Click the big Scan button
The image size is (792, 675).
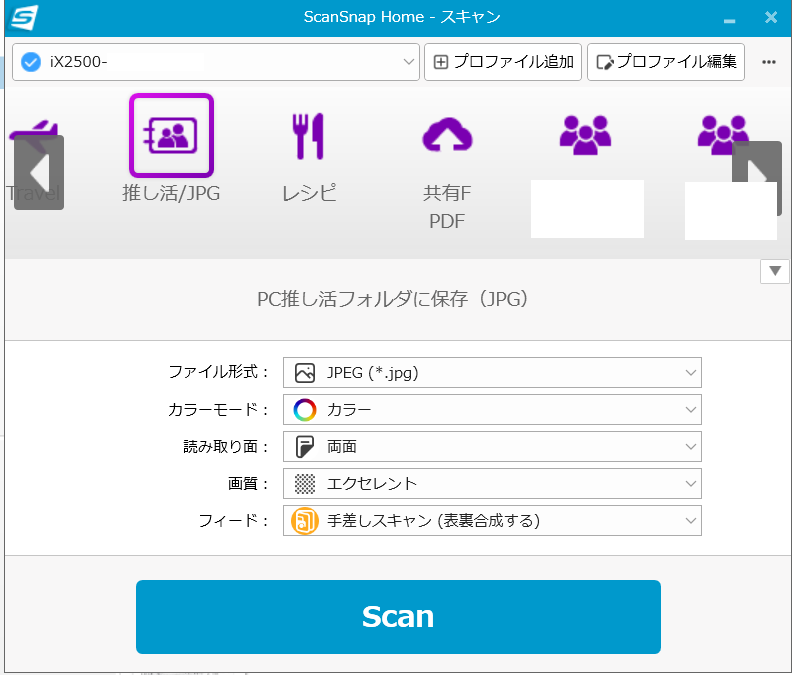point(398,617)
